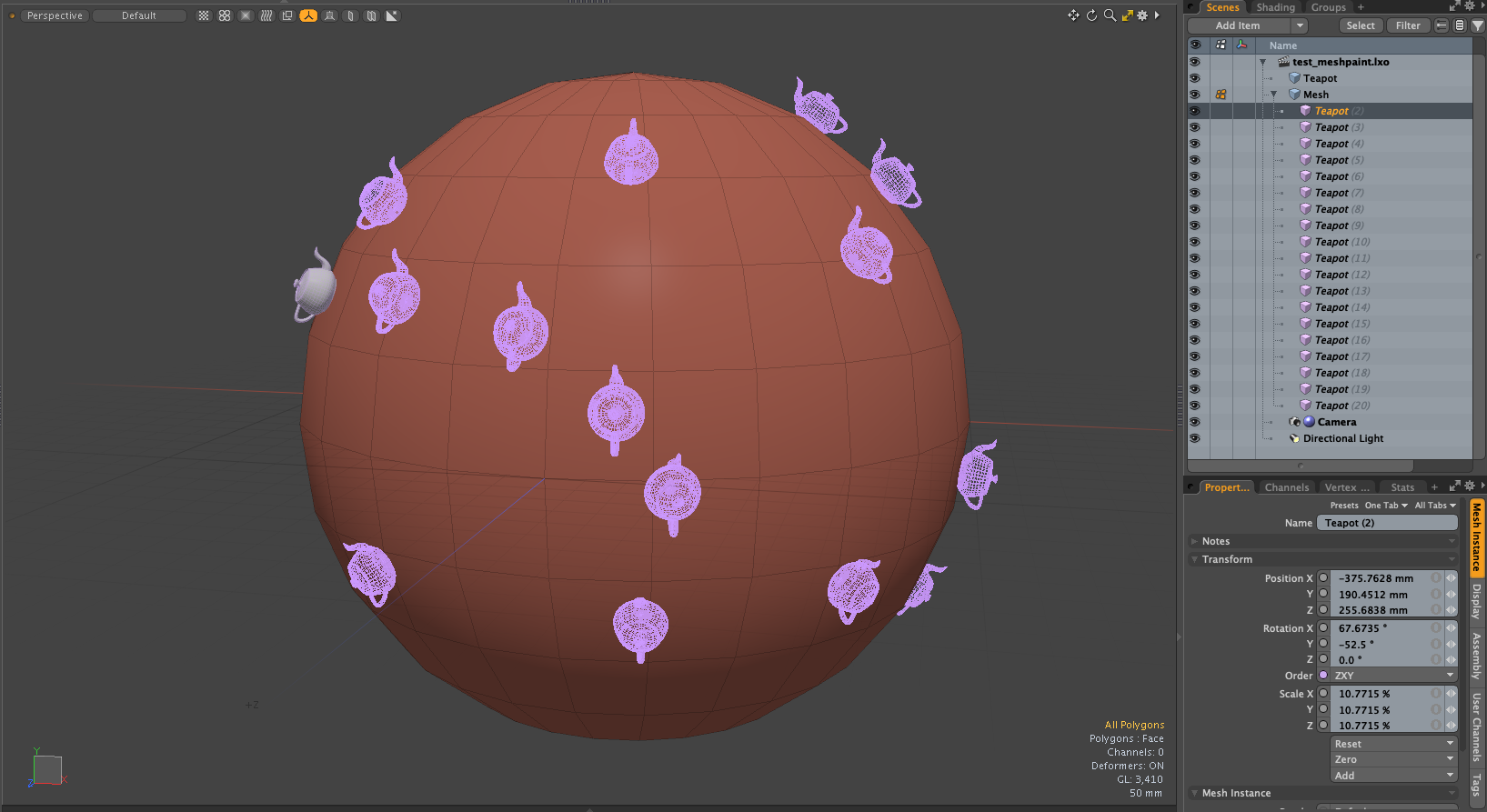Switch to the Shading tab

pyautogui.click(x=1275, y=7)
